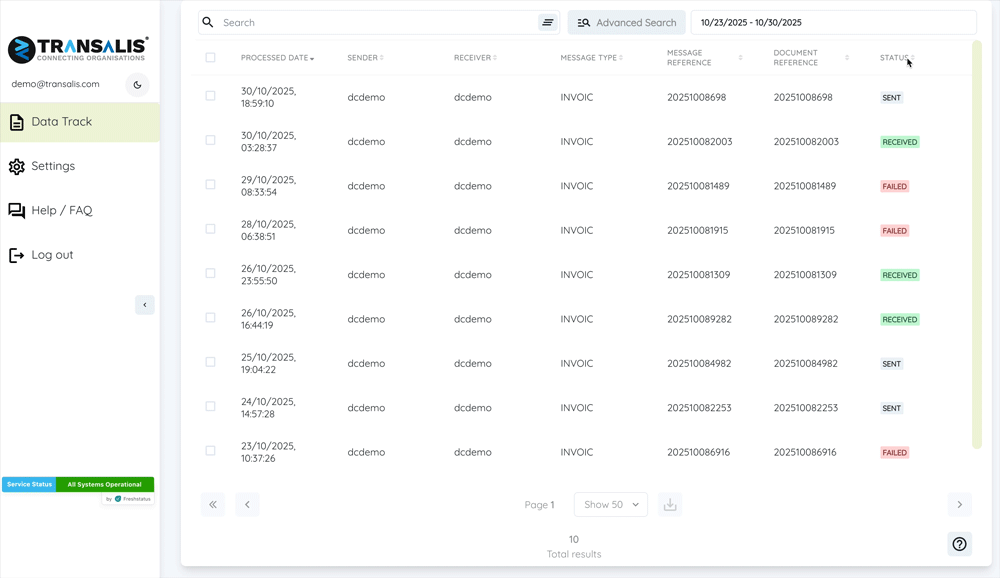This screenshot has width=1000, height=578.
Task: Tick checkbox for message 202510081489
Action: [210, 185]
